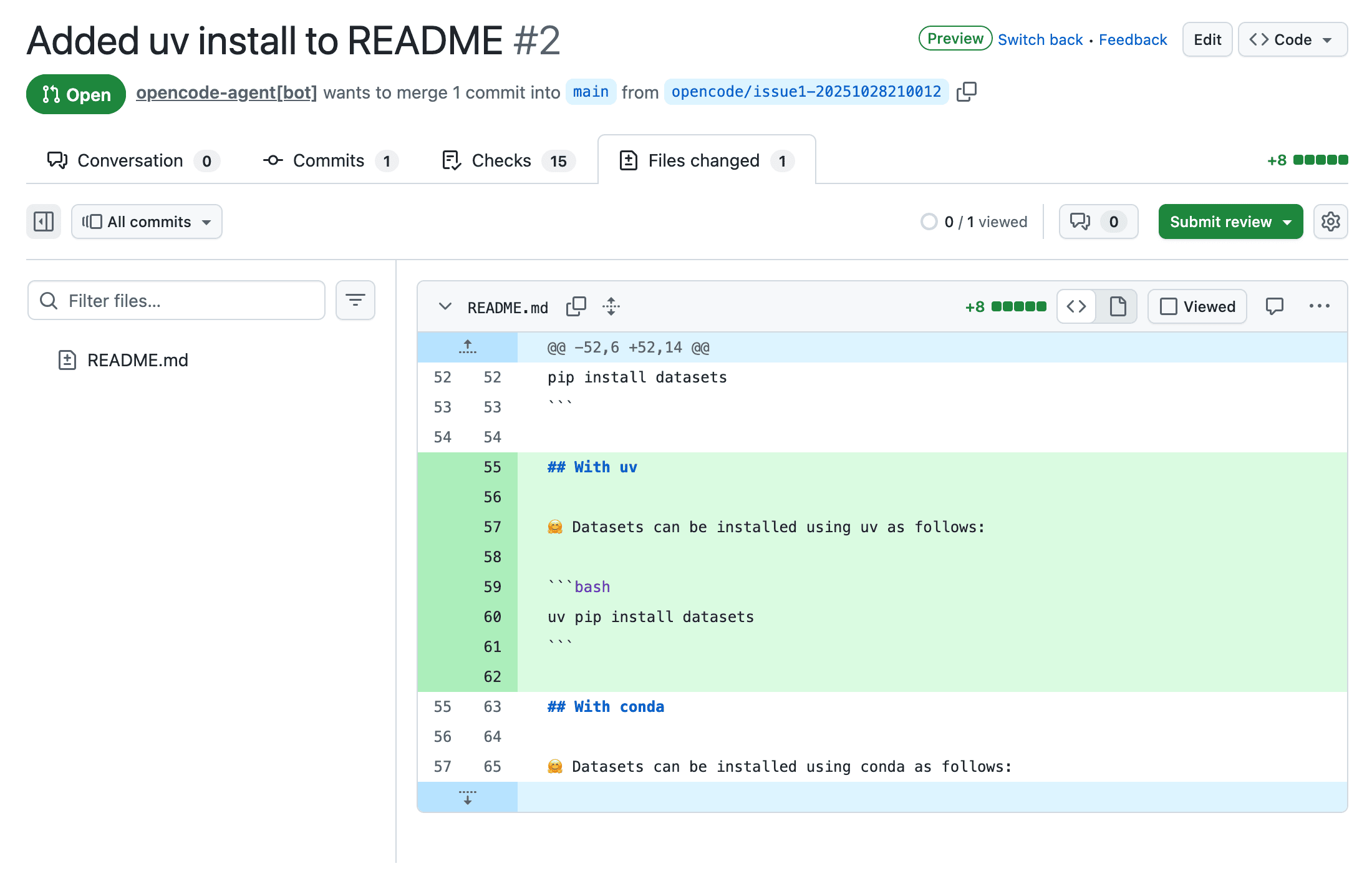Mark README.md as Viewed
The width and height of the screenshot is (1372, 876).
[1197, 306]
